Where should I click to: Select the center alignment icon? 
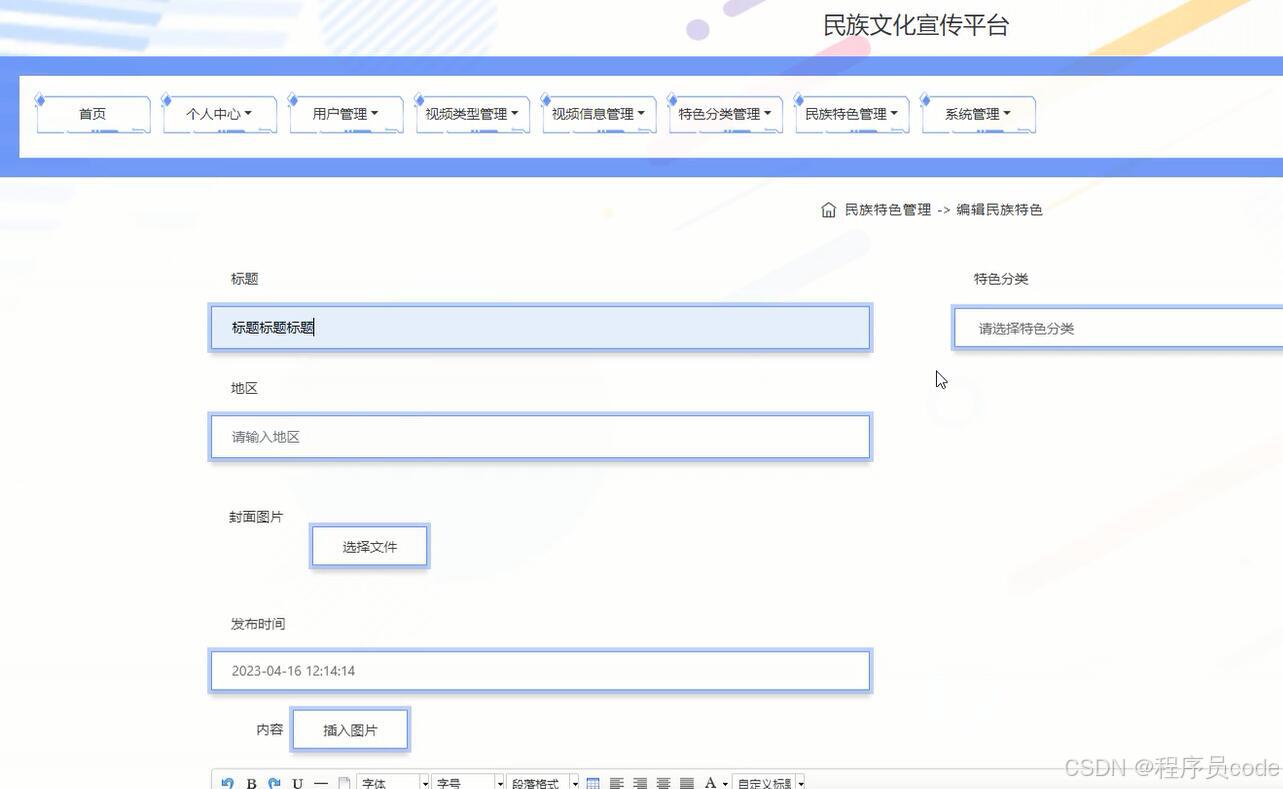663,783
